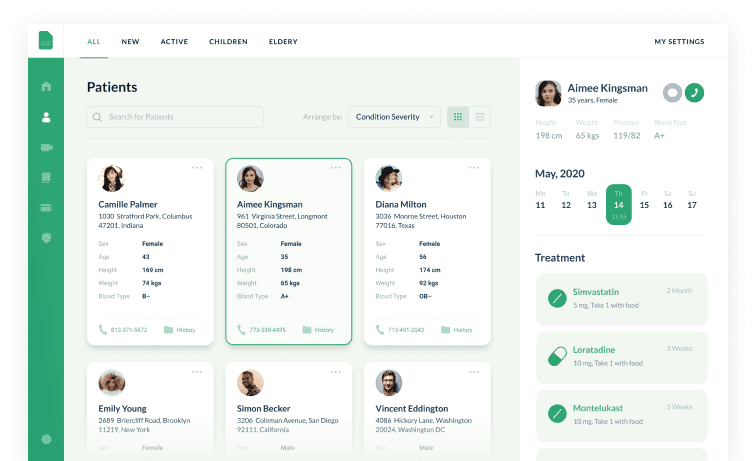Image resolution: width=756 pixels, height=461 pixels.
Task: Click the green phone call icon
Action: point(694,92)
